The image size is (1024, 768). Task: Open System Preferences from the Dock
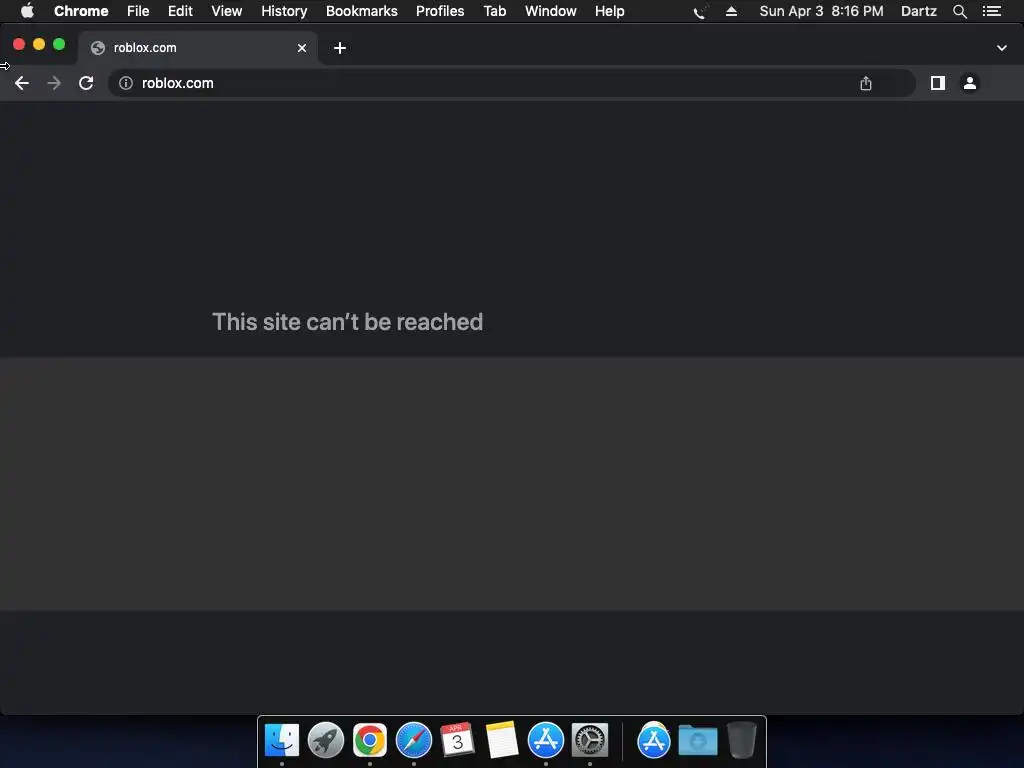pyautogui.click(x=590, y=740)
